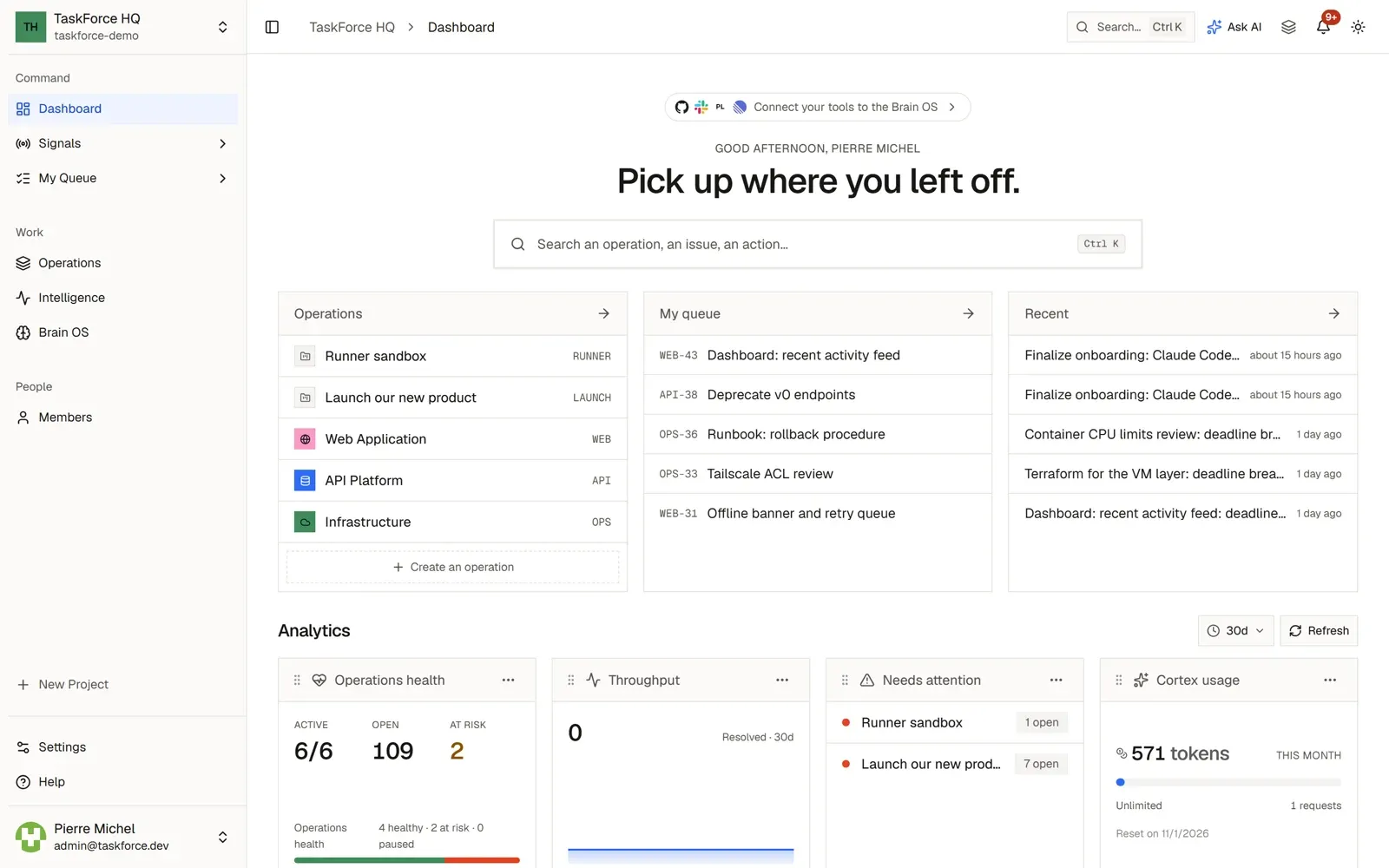
Task: Open the 30d time range dropdown
Action: (x=1235, y=630)
